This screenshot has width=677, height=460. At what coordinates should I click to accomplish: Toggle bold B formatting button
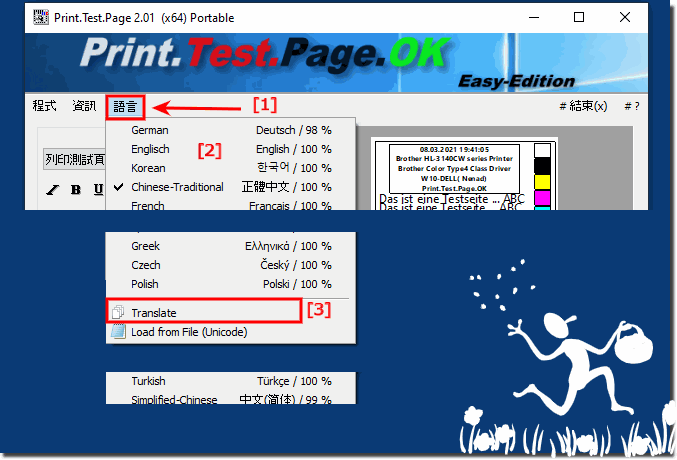point(76,190)
